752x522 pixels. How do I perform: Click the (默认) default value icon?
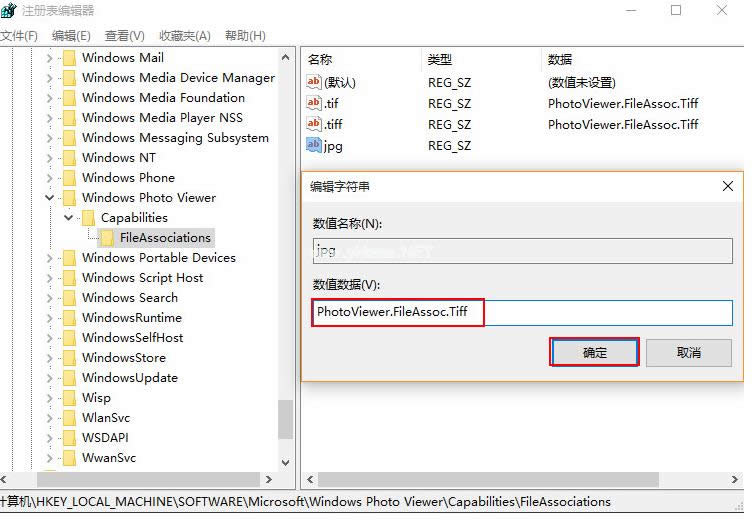(314, 82)
